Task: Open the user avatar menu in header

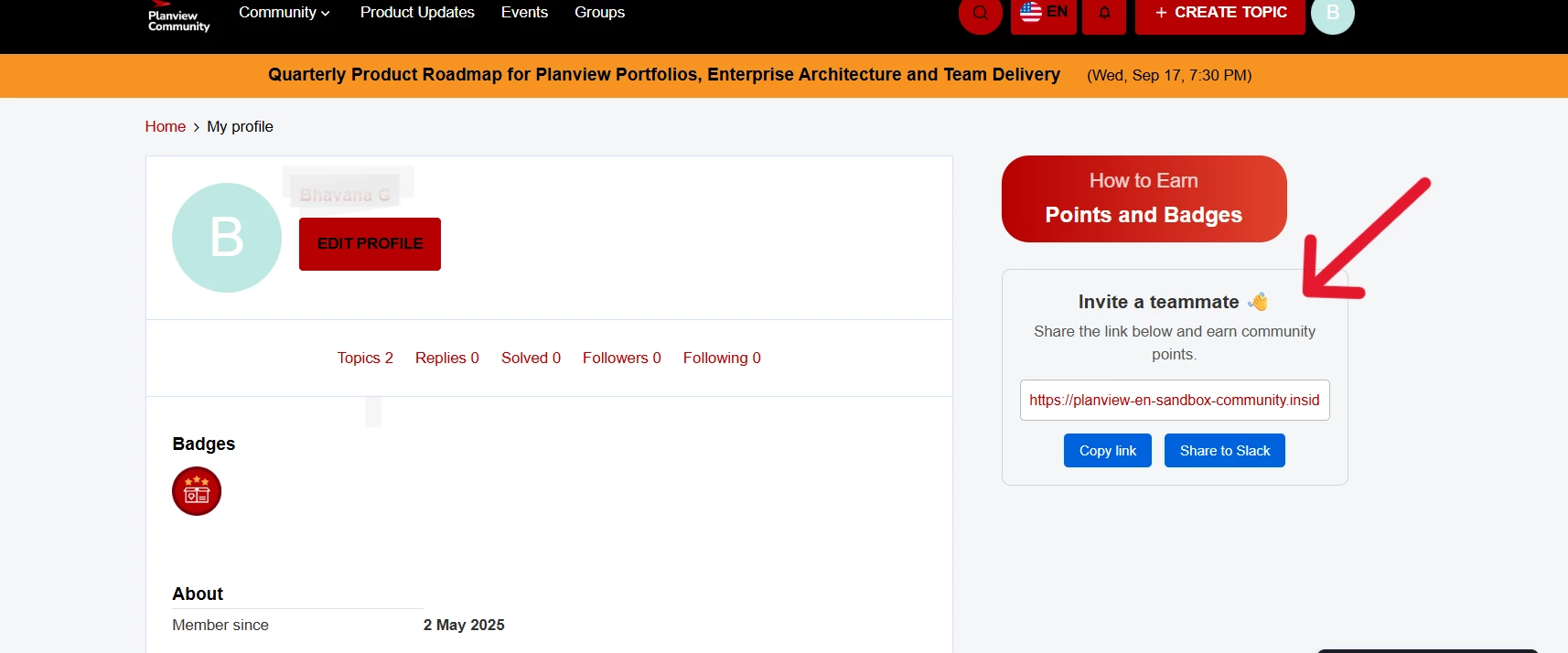Action: (1333, 13)
